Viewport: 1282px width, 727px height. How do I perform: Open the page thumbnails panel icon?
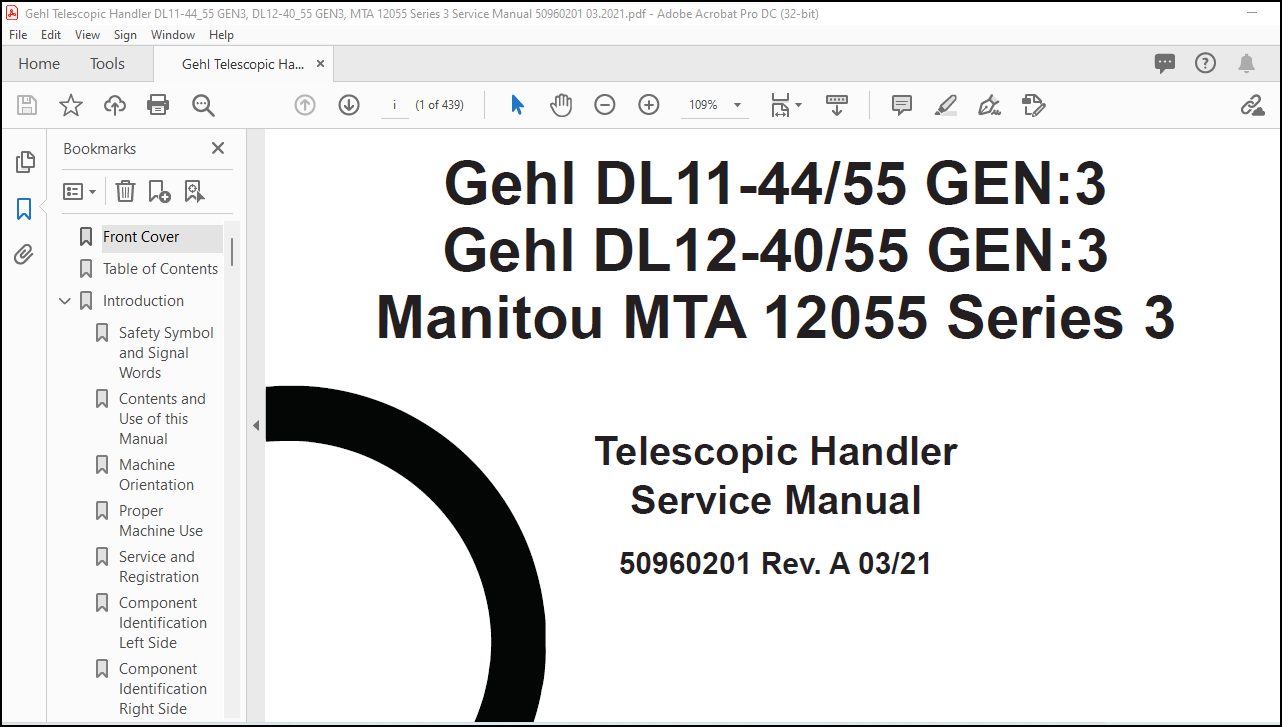coord(25,162)
